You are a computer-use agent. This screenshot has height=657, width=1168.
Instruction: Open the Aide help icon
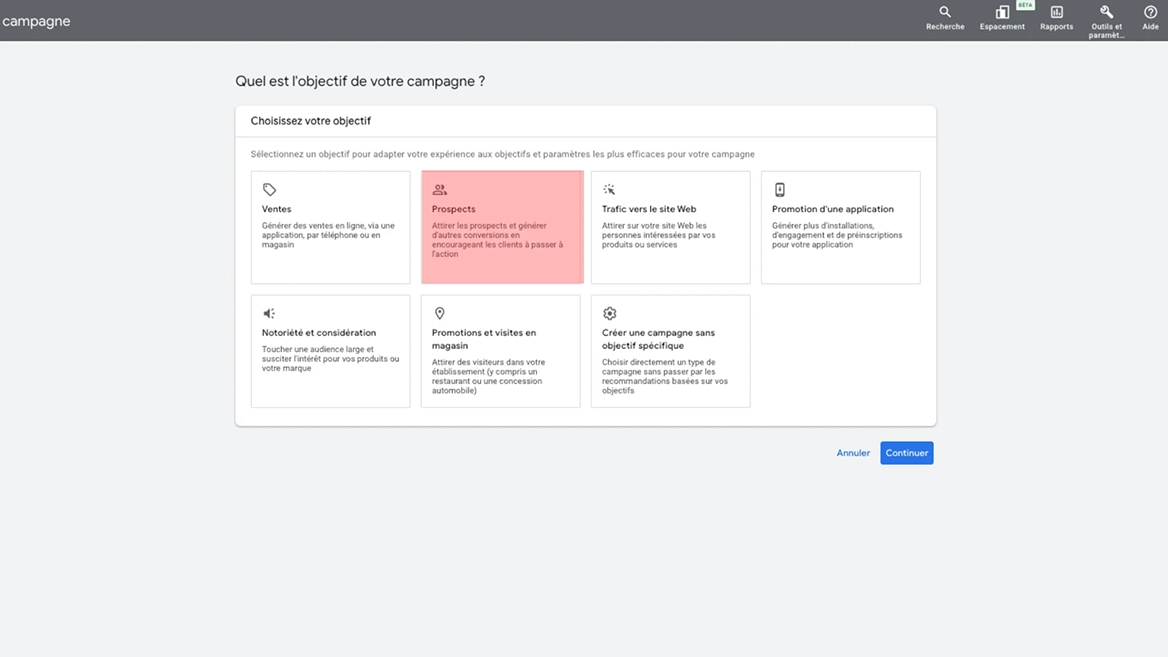tap(1150, 12)
